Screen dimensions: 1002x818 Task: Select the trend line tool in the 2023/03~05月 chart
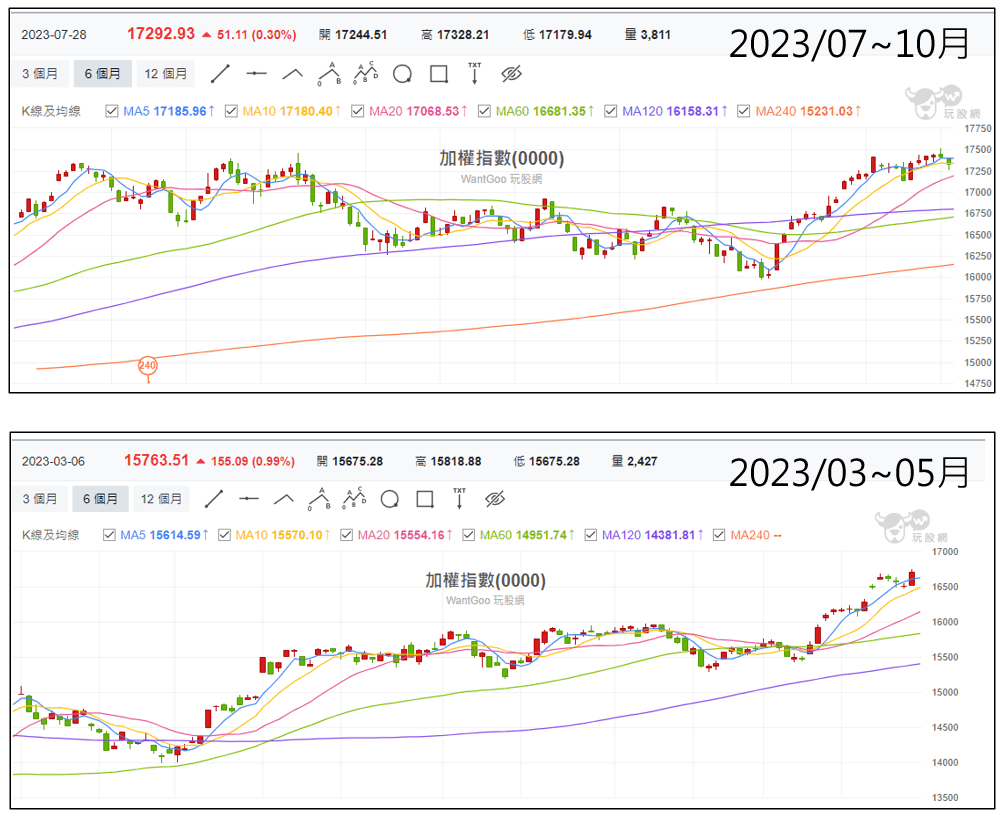tap(213, 498)
